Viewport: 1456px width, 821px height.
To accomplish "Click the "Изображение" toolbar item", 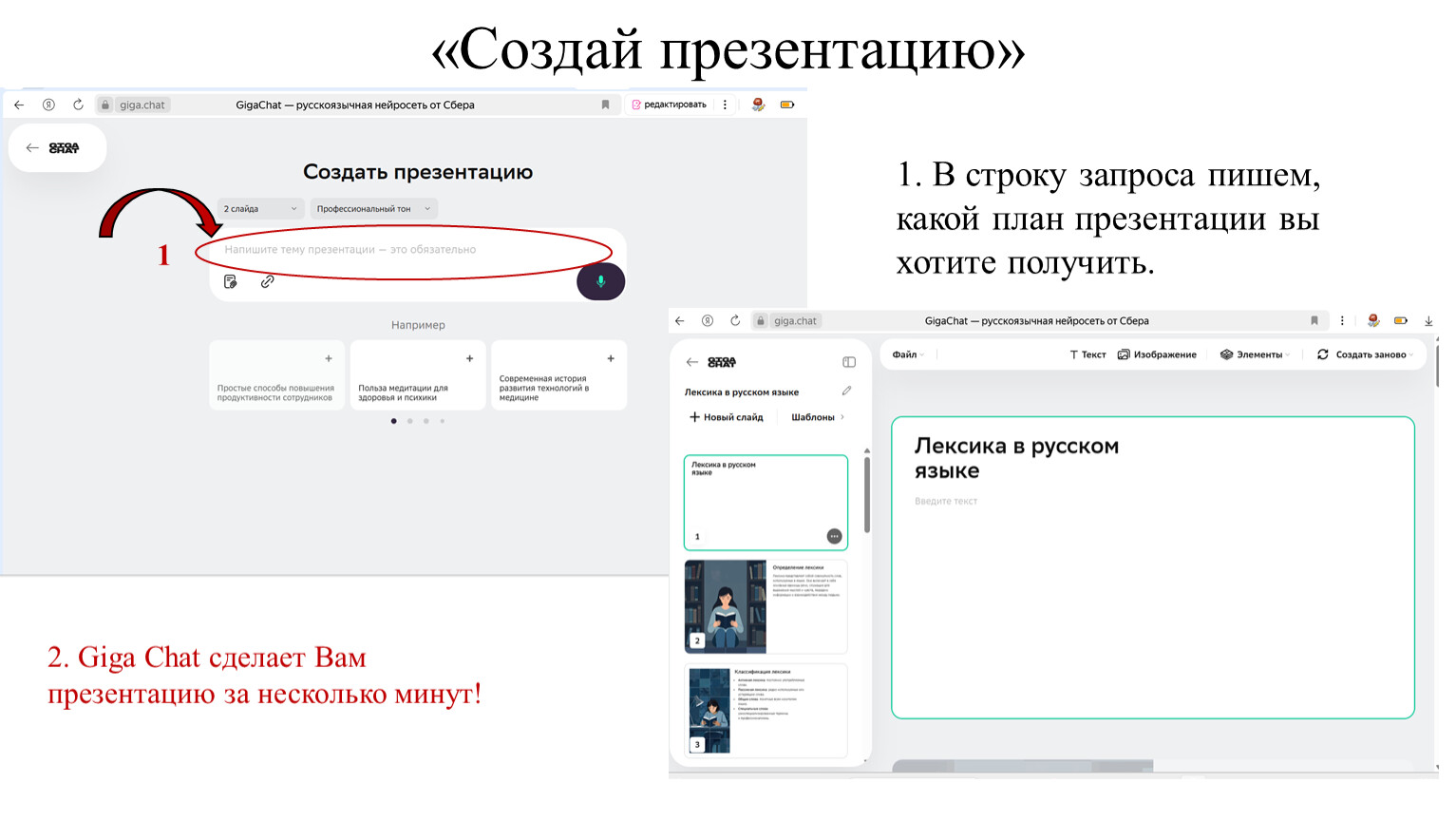I will [x=1157, y=354].
